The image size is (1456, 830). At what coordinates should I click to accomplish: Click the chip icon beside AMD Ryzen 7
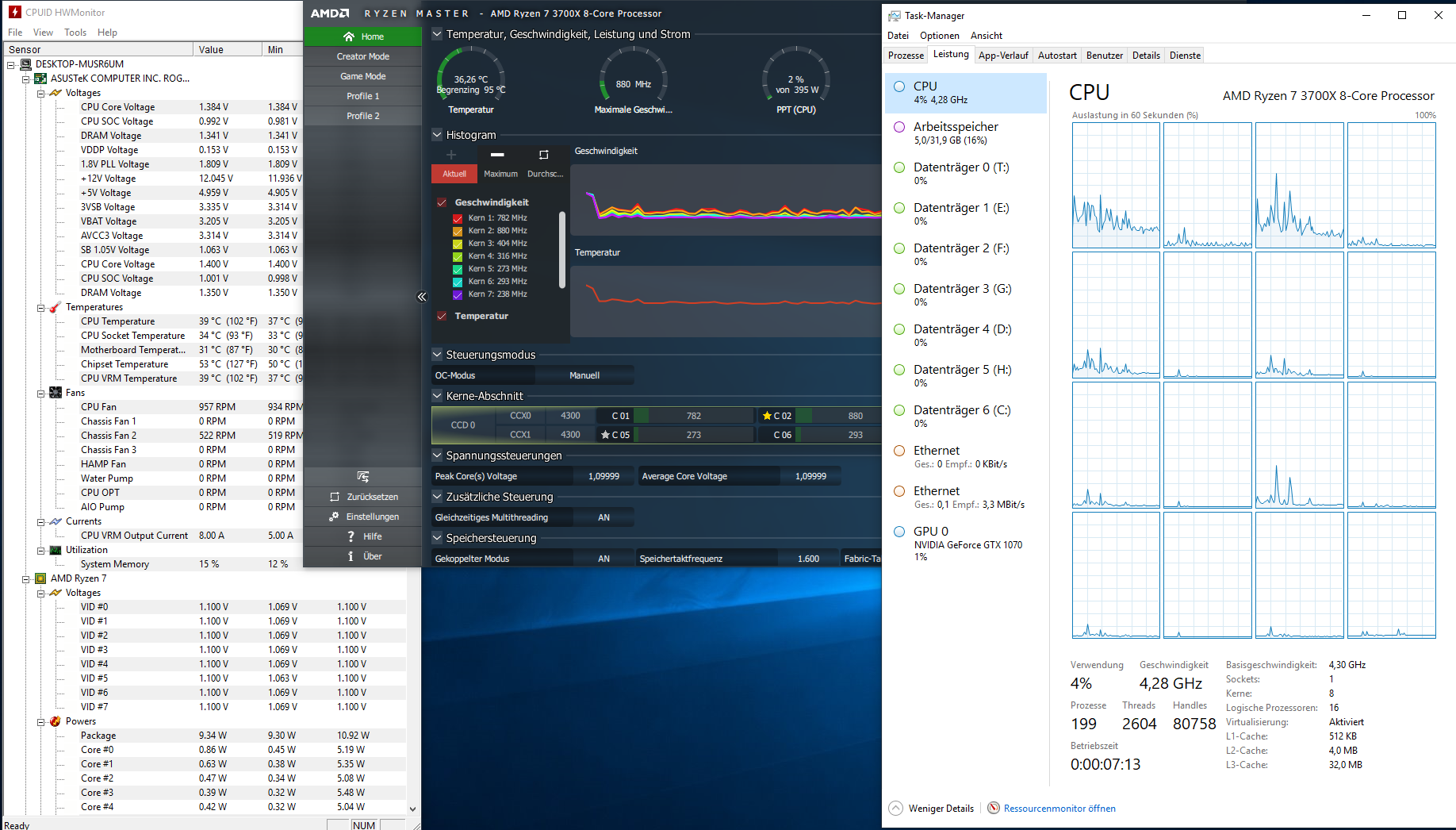[x=40, y=578]
